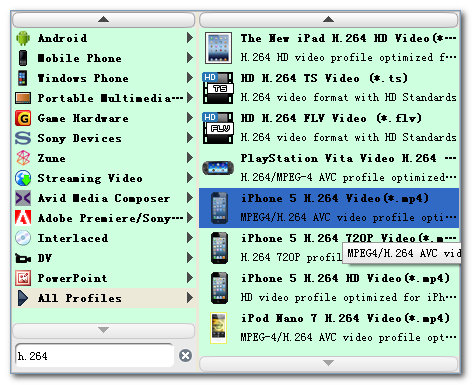Viewport: 472px width, 385px height.
Task: Clear the h.264 search with the X button
Action: tap(185, 356)
